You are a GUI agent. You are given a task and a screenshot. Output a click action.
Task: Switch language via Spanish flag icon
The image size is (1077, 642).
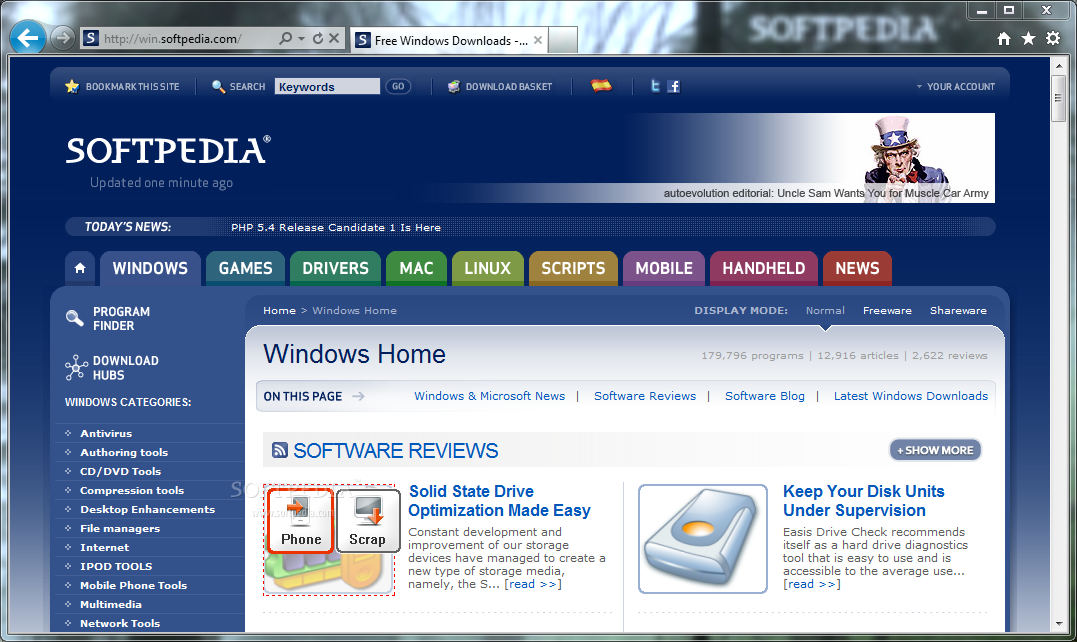(601, 86)
